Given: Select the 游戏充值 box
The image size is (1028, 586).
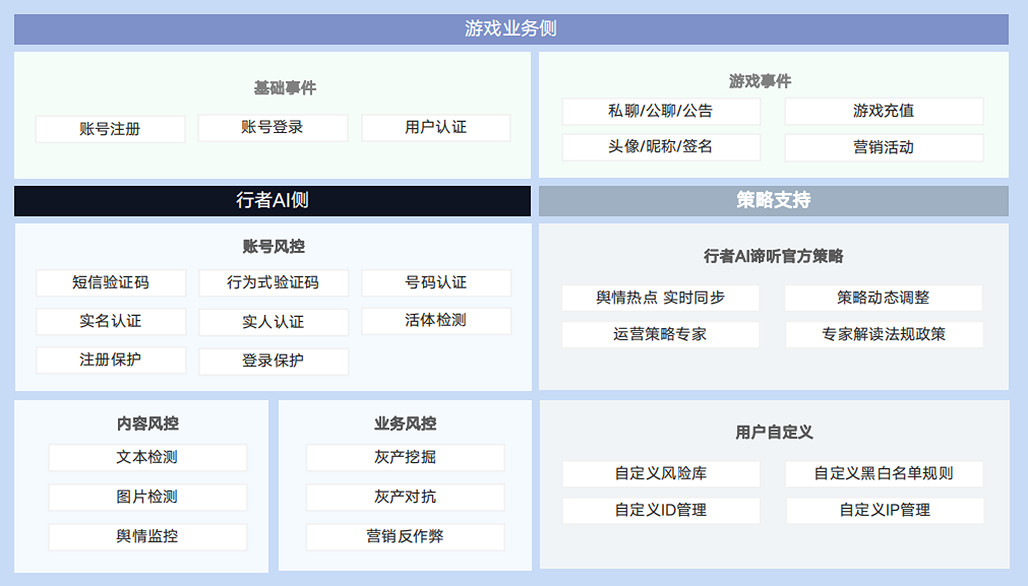Looking at the screenshot, I should [883, 111].
